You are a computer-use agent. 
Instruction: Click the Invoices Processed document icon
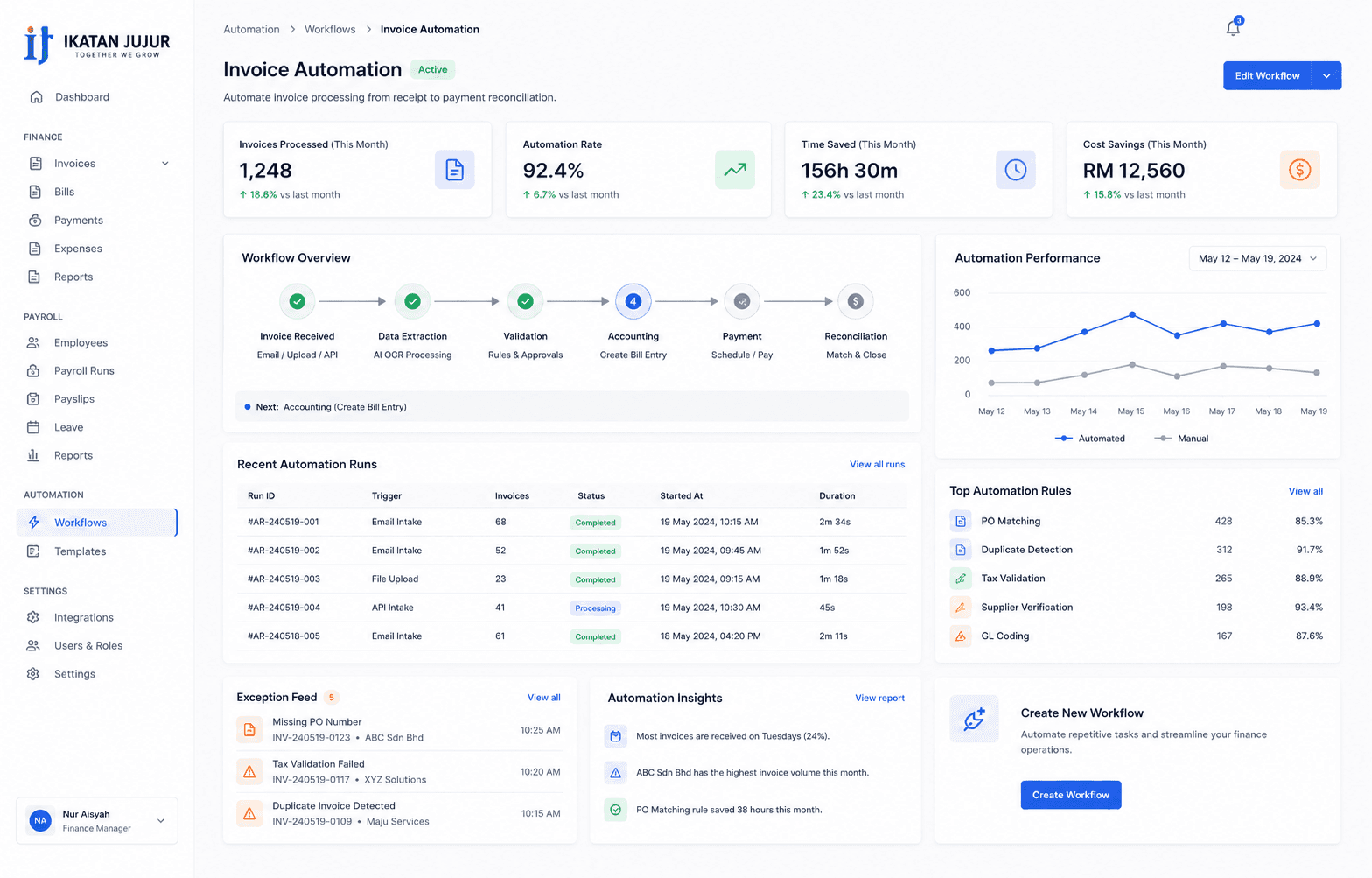pos(455,170)
